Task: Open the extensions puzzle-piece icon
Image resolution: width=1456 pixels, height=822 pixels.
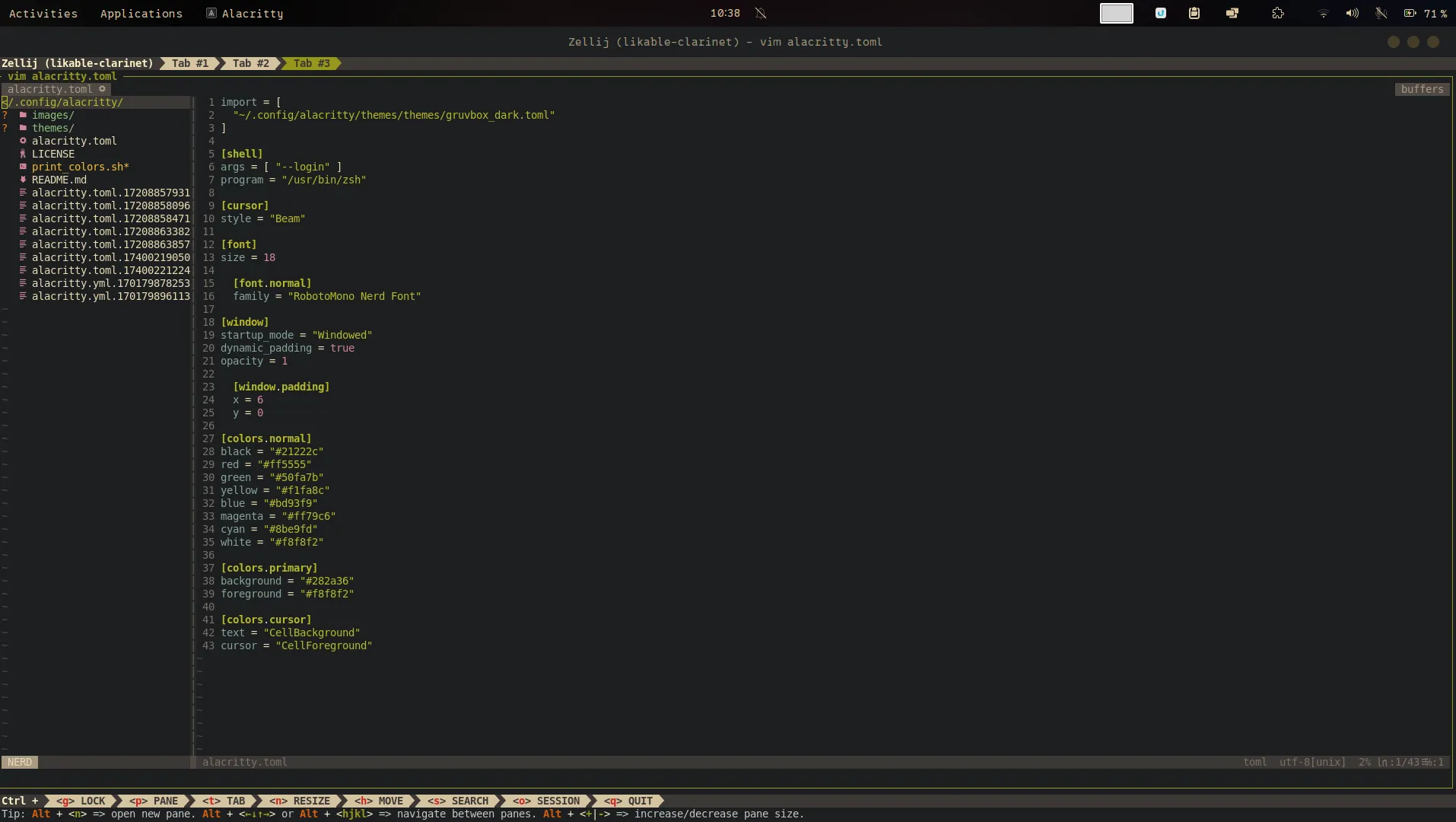Action: (1278, 13)
